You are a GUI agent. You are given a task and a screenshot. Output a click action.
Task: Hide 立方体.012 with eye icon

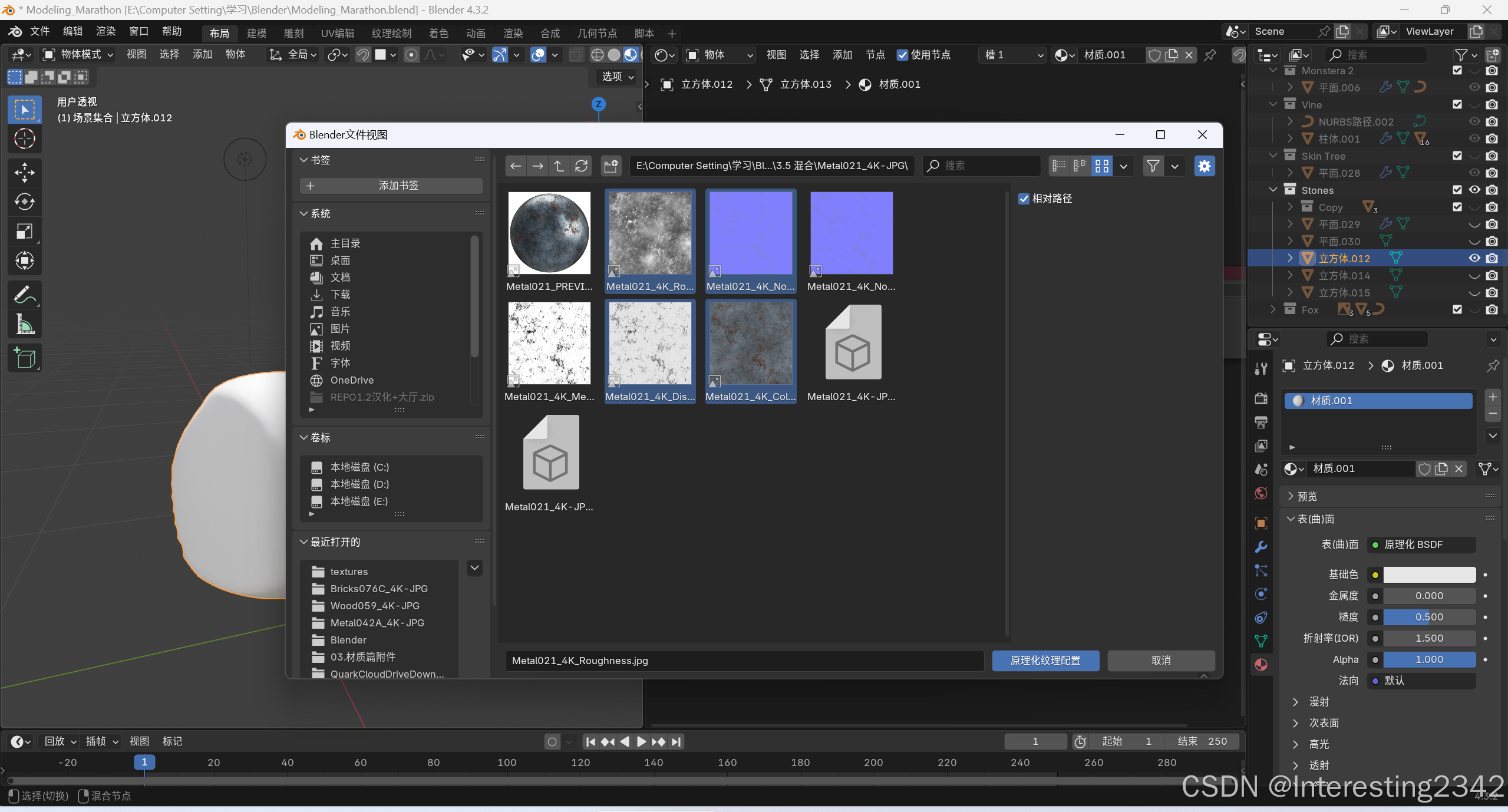pos(1474,258)
